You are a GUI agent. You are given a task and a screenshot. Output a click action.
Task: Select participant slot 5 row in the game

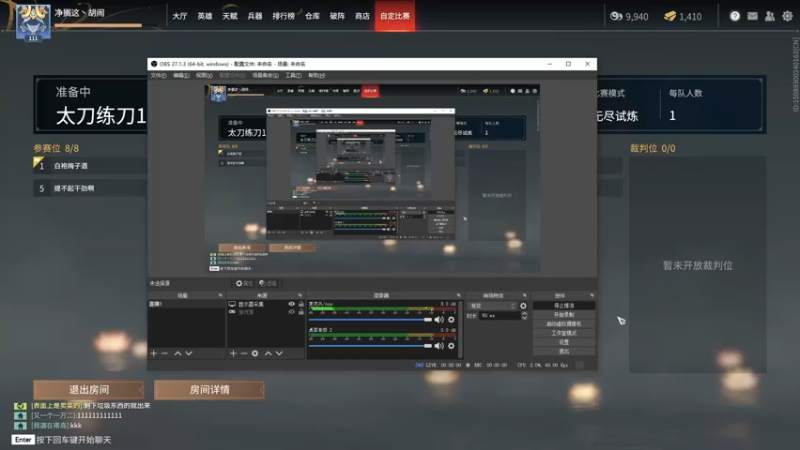point(90,188)
